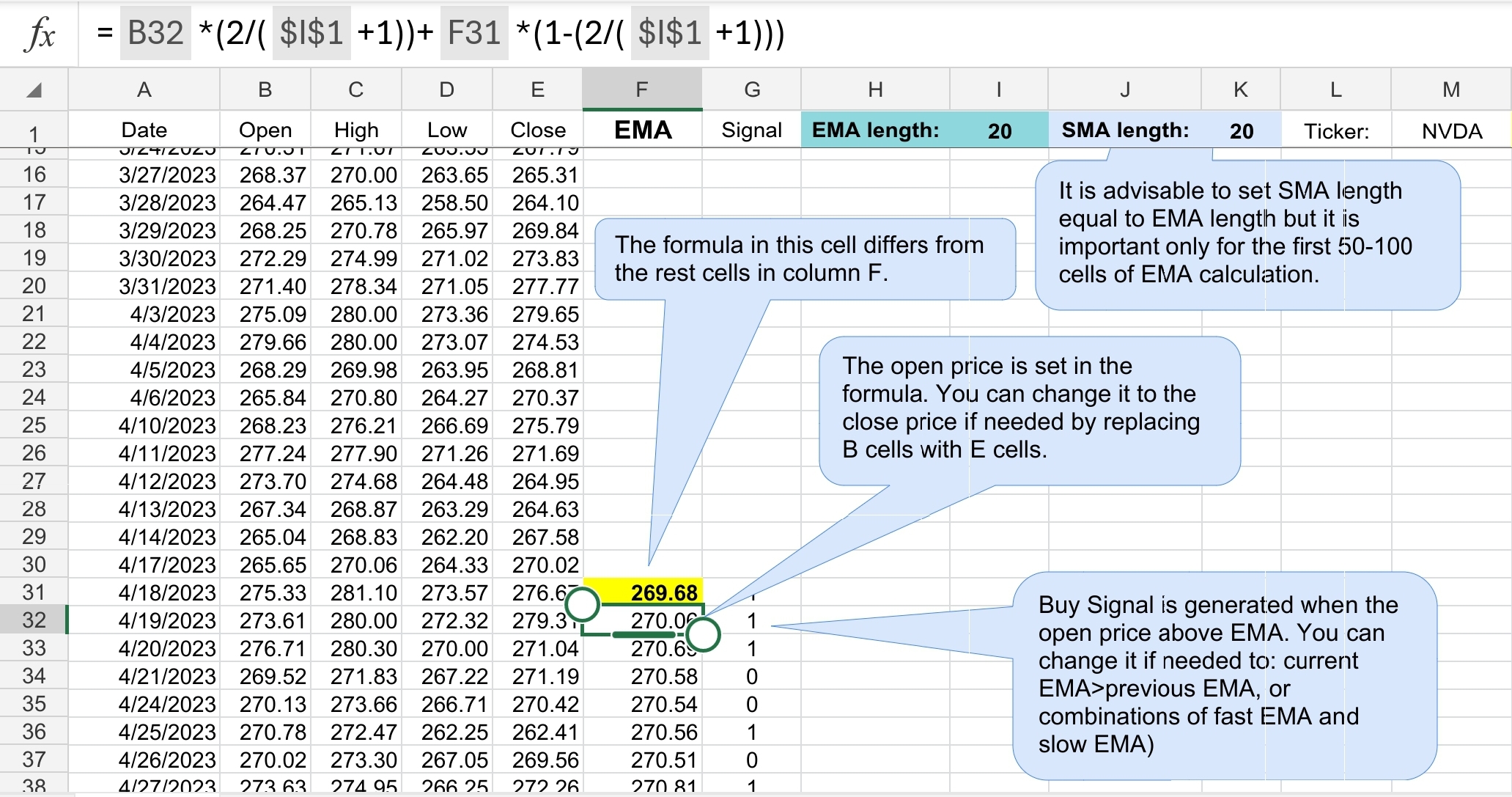Click EMA value 270.58
This screenshot has width=1512, height=797.
tap(643, 676)
